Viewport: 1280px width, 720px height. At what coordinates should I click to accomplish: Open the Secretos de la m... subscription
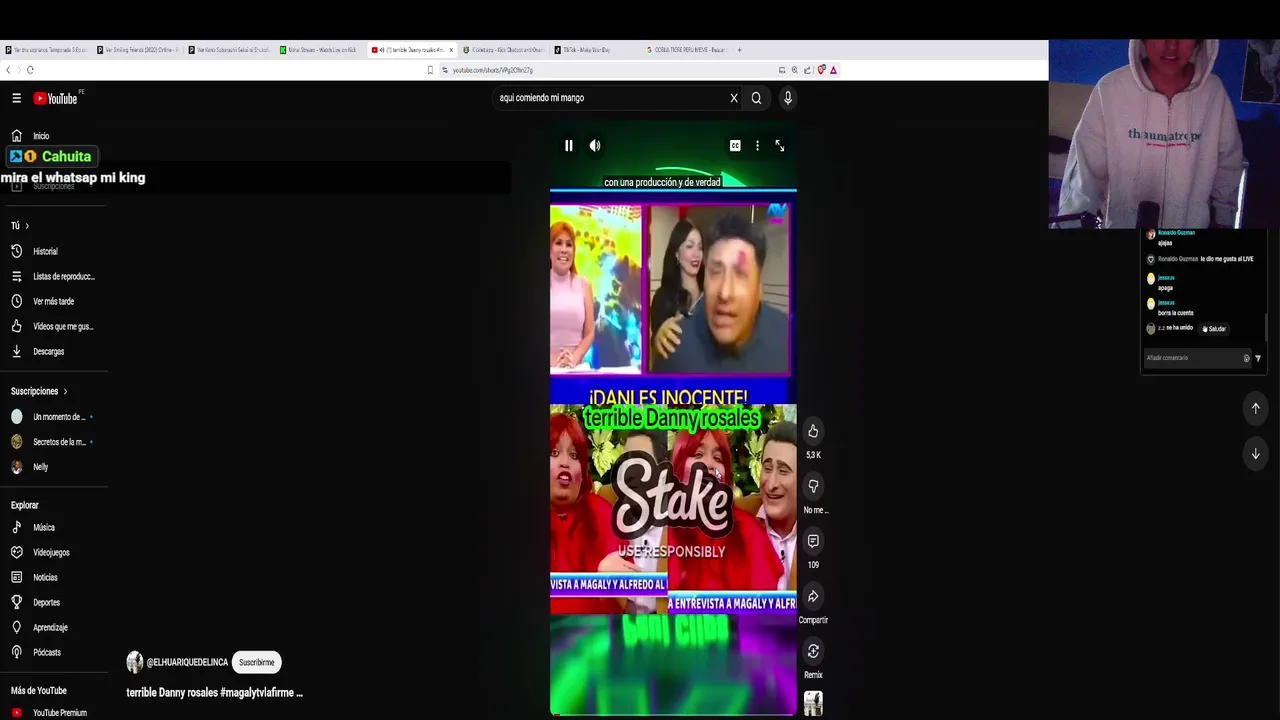55,442
